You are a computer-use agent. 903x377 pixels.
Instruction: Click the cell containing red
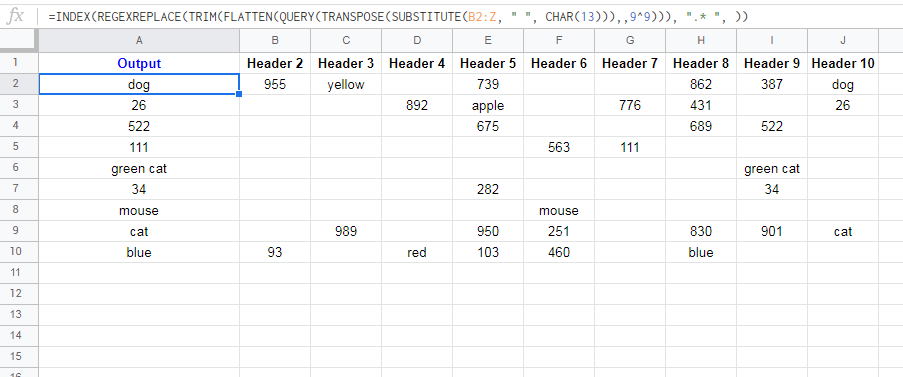tap(417, 252)
